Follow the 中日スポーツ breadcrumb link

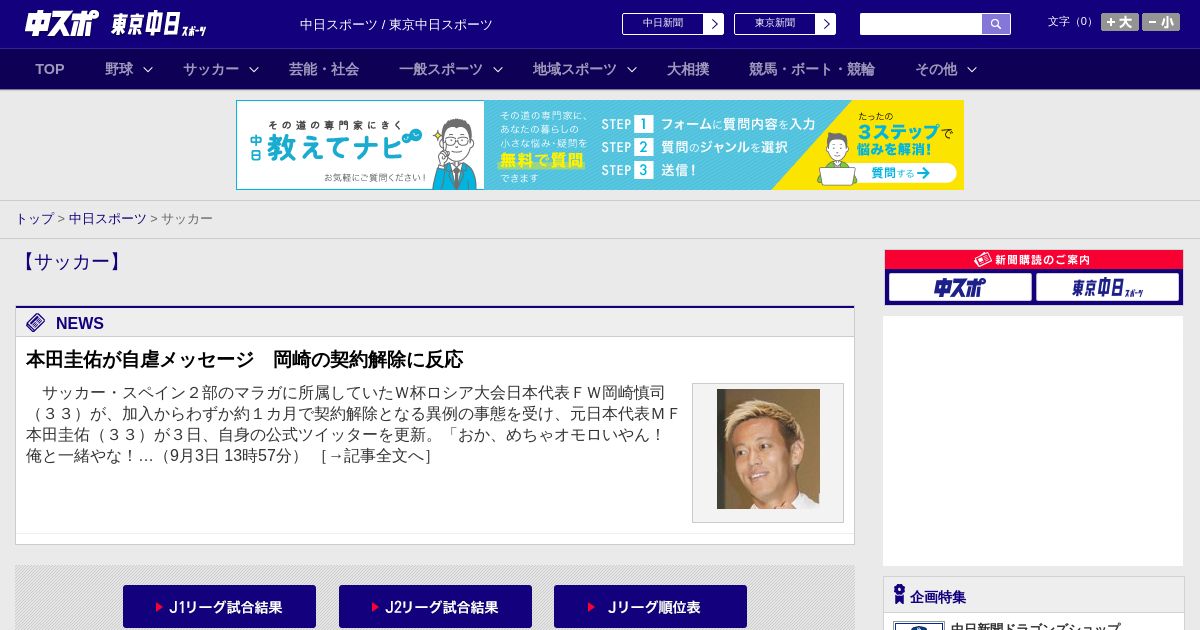pyautogui.click(x=108, y=218)
